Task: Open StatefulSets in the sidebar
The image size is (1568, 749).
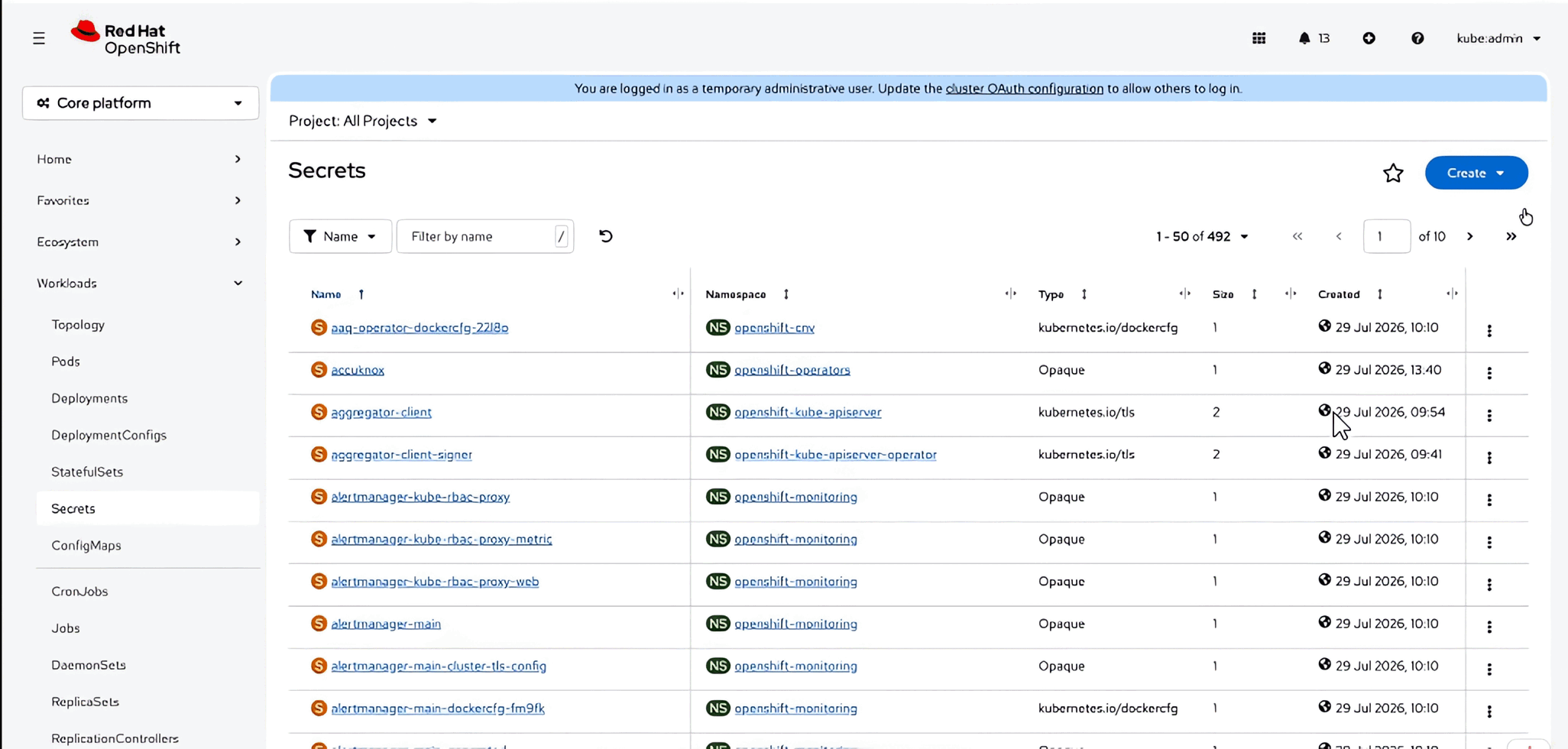Action: click(87, 472)
